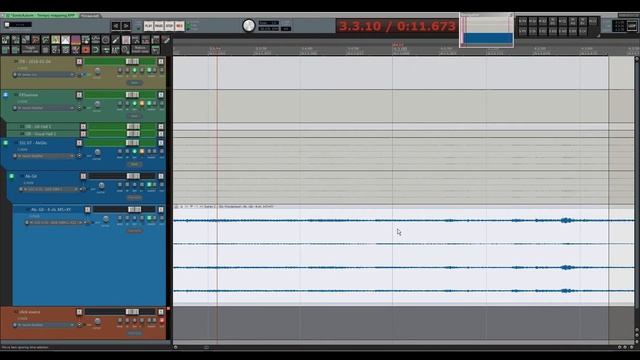Toggle the lit orange button on GG ST track
This screenshot has width=640, height=360.
click(x=142, y=151)
